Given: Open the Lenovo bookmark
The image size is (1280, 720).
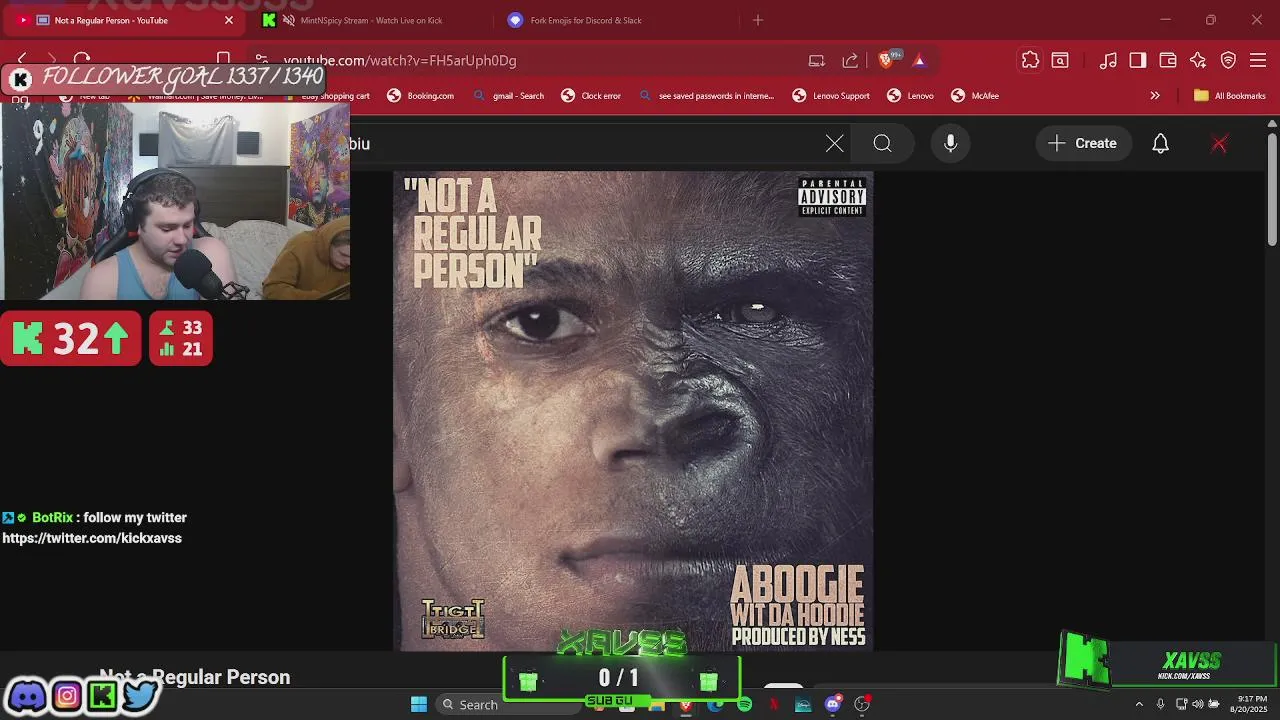Looking at the screenshot, I should (909, 96).
